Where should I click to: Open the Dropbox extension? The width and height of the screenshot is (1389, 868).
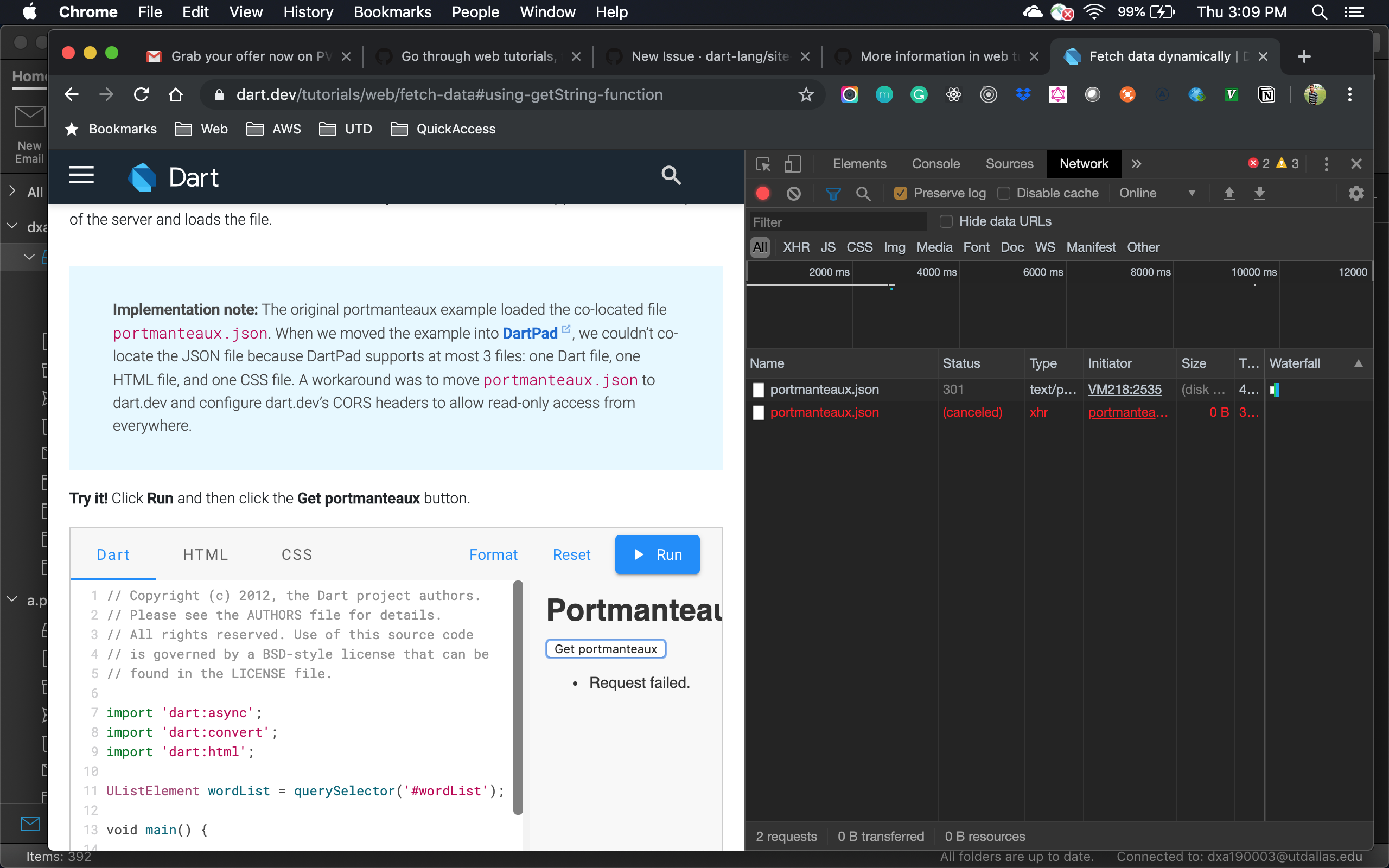point(1023,94)
